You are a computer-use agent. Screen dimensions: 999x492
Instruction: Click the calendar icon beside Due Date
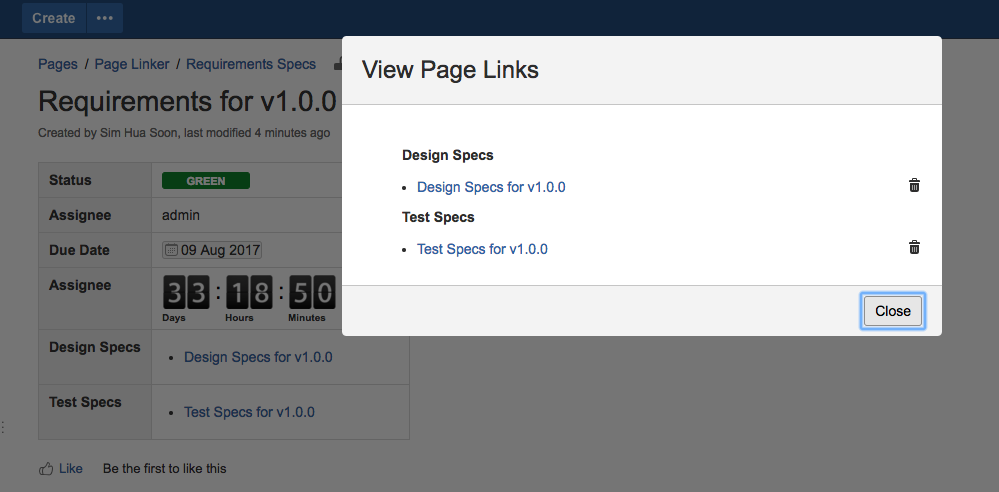pyautogui.click(x=170, y=250)
